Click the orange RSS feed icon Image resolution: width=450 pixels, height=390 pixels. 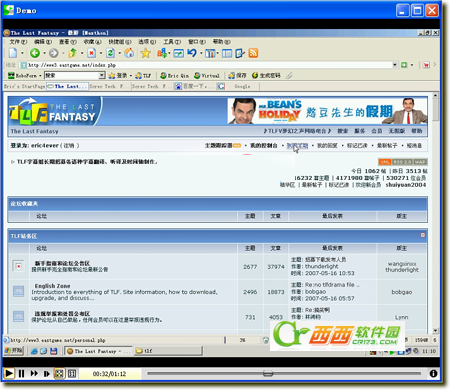pyautogui.click(x=253, y=53)
